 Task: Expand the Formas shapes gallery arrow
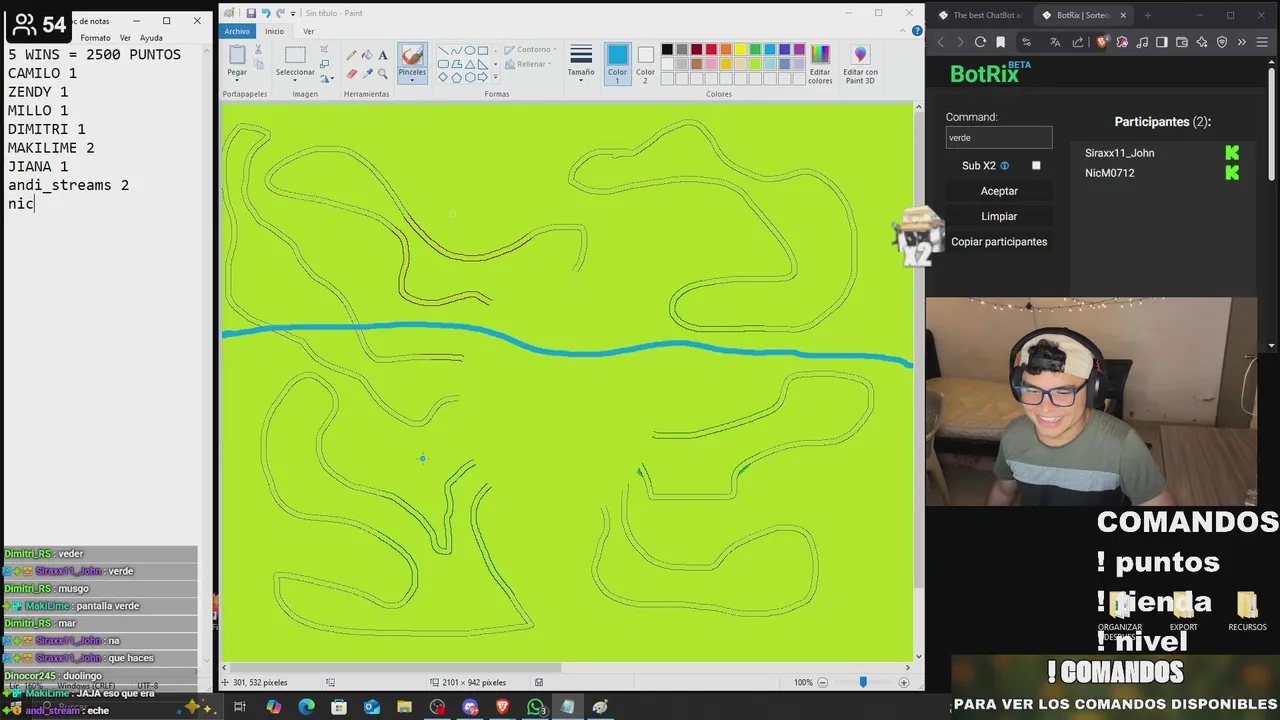495,77
